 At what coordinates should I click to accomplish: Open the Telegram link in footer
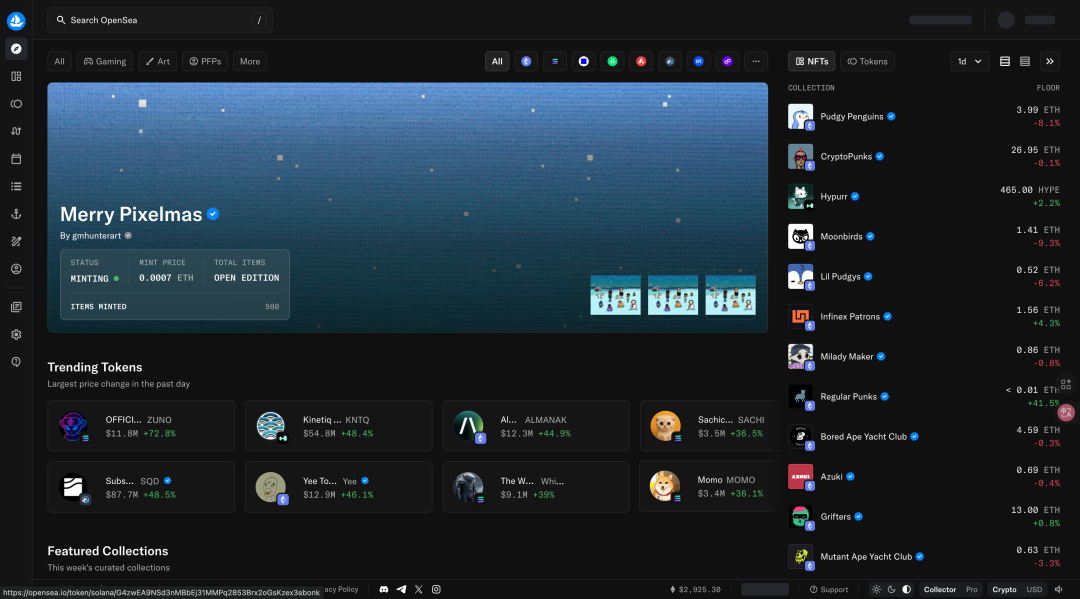(x=401, y=589)
